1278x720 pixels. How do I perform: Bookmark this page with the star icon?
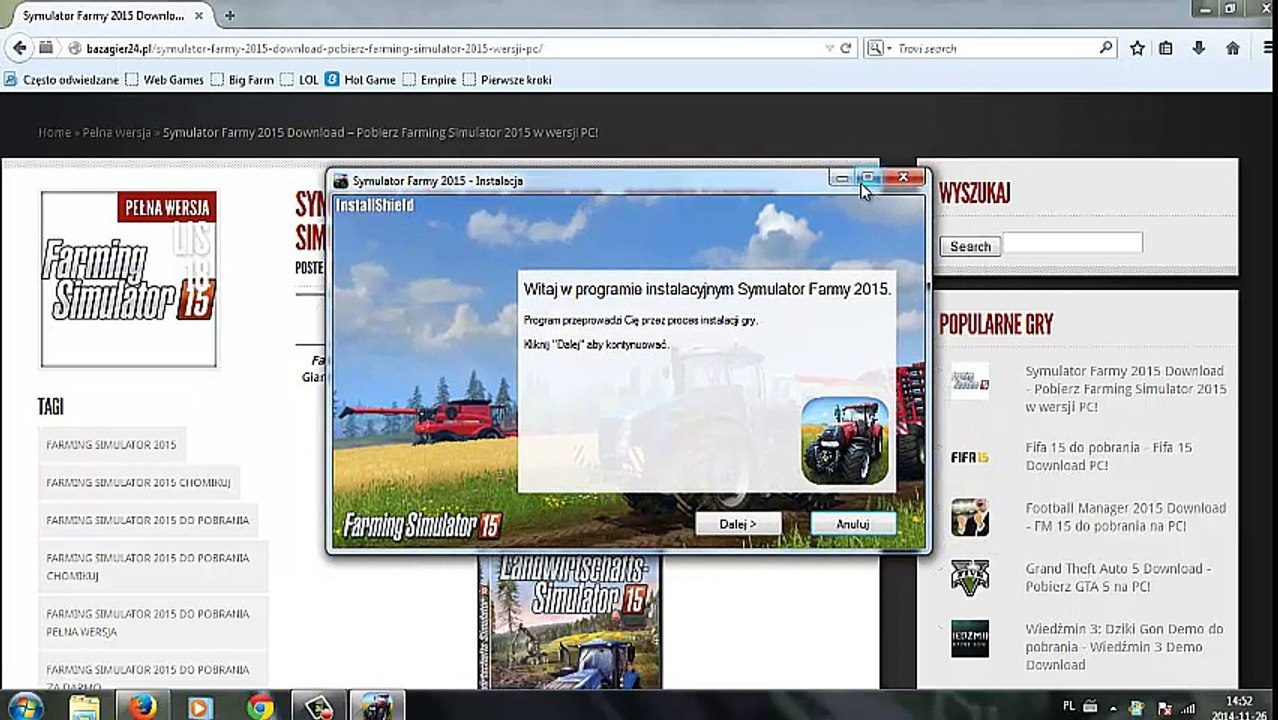1137,48
